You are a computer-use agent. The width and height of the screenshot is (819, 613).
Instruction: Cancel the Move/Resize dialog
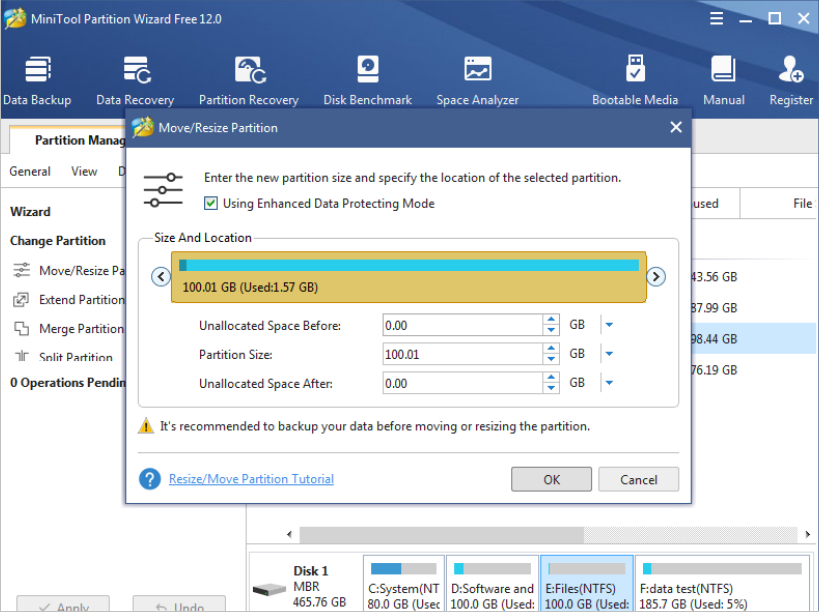(638, 479)
